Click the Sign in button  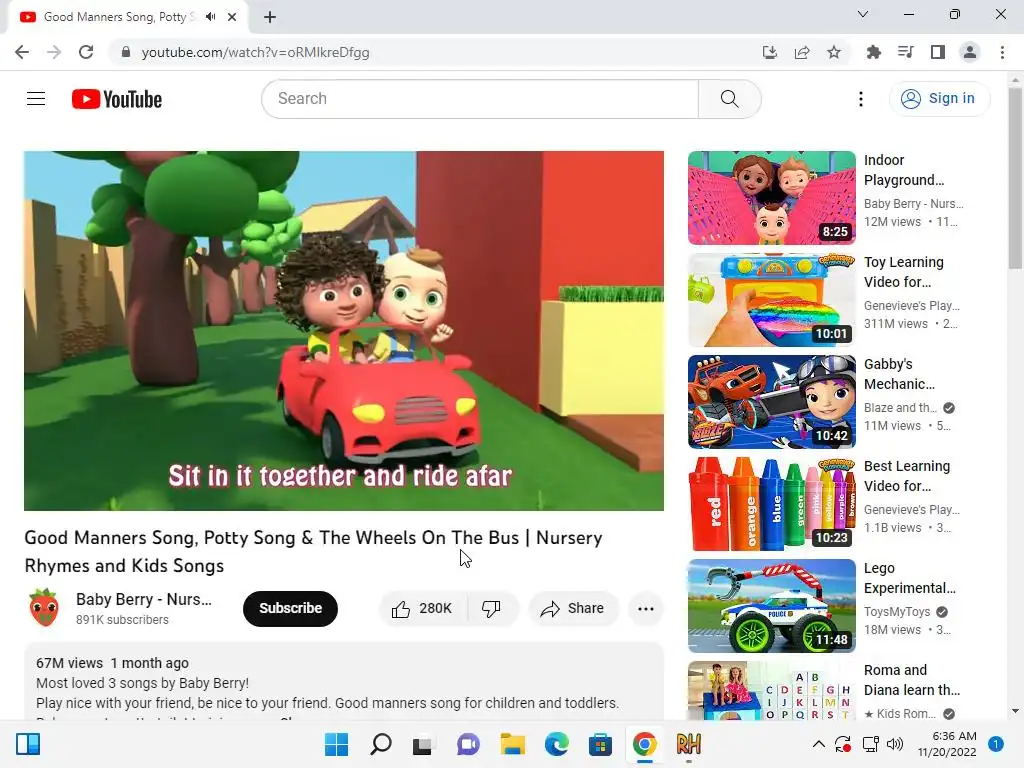point(938,99)
